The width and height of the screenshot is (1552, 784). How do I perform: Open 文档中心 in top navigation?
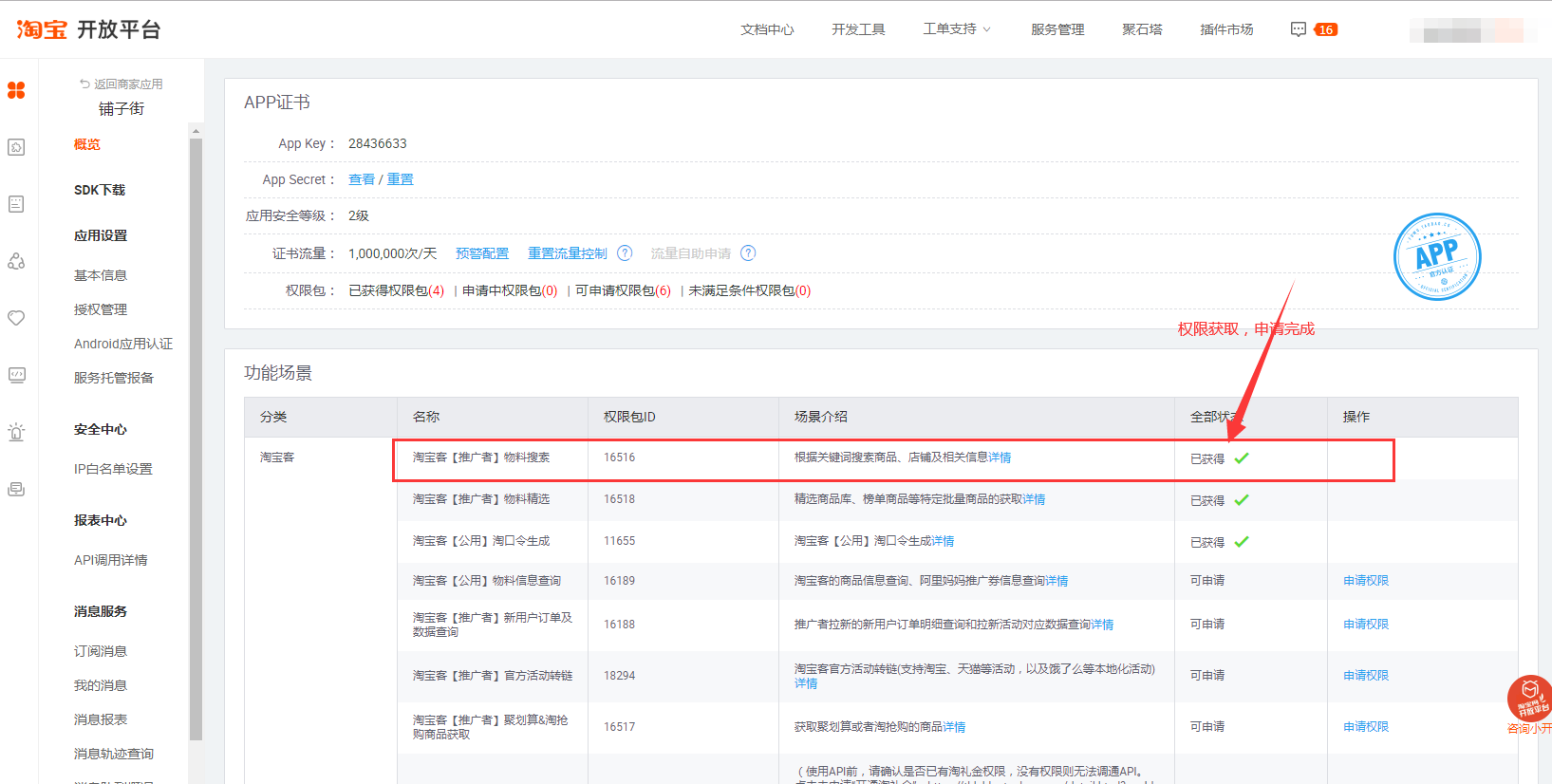767,29
